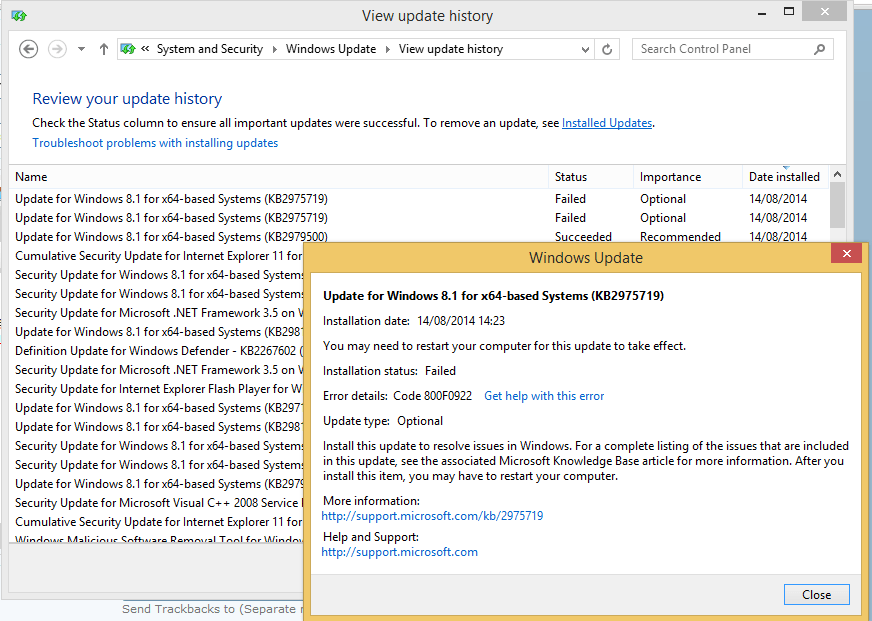Minimize the View update history window
The width and height of the screenshot is (872, 621).
pyautogui.click(x=762, y=13)
